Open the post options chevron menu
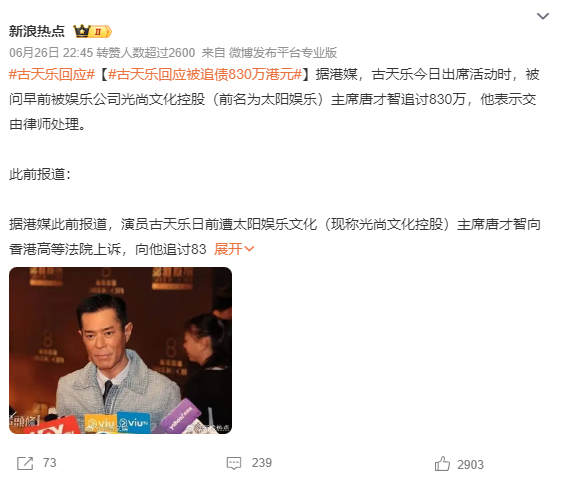The image size is (561, 478). click(542, 16)
